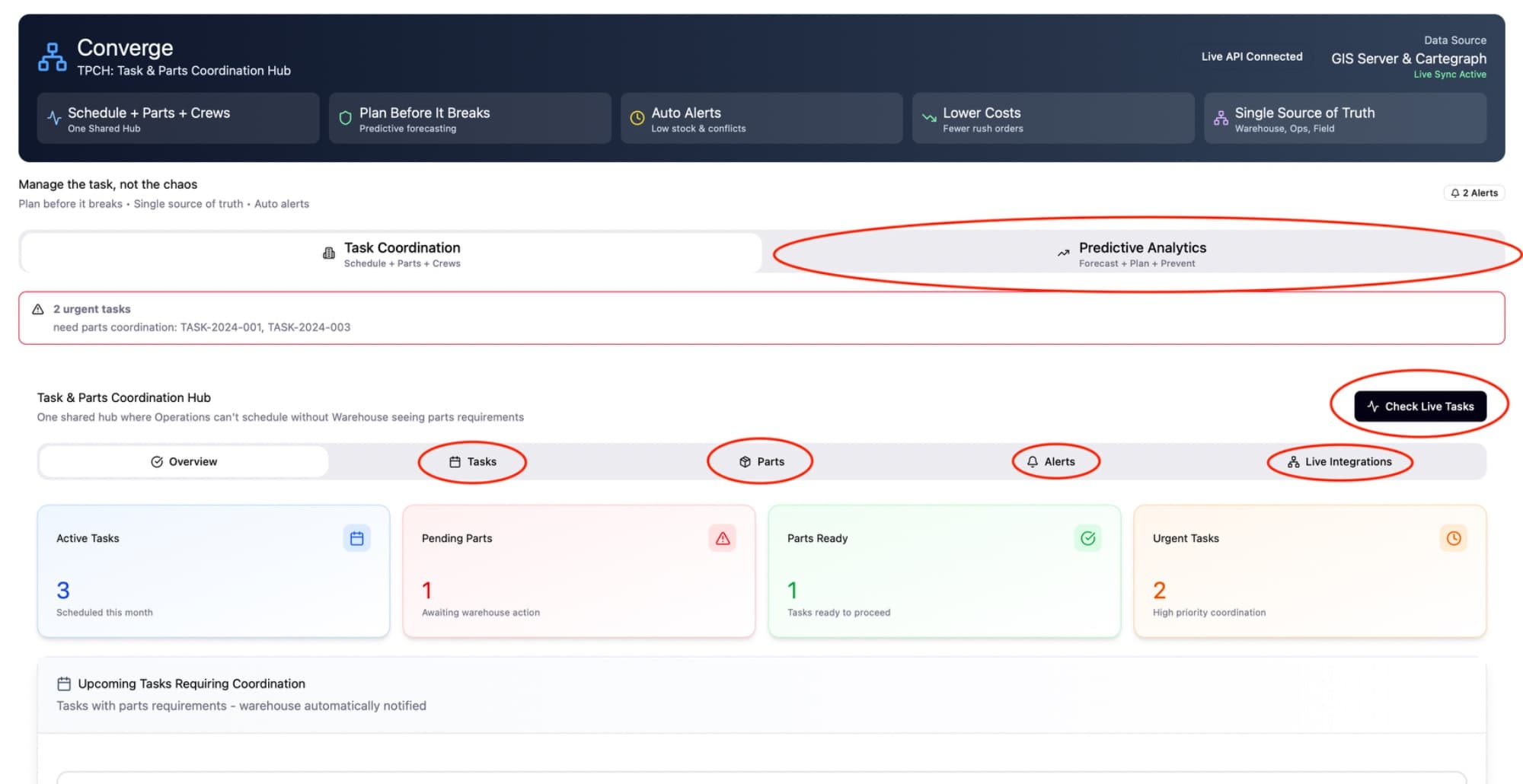
Task: Click the calendar icon on Active Tasks card
Action: pos(356,538)
